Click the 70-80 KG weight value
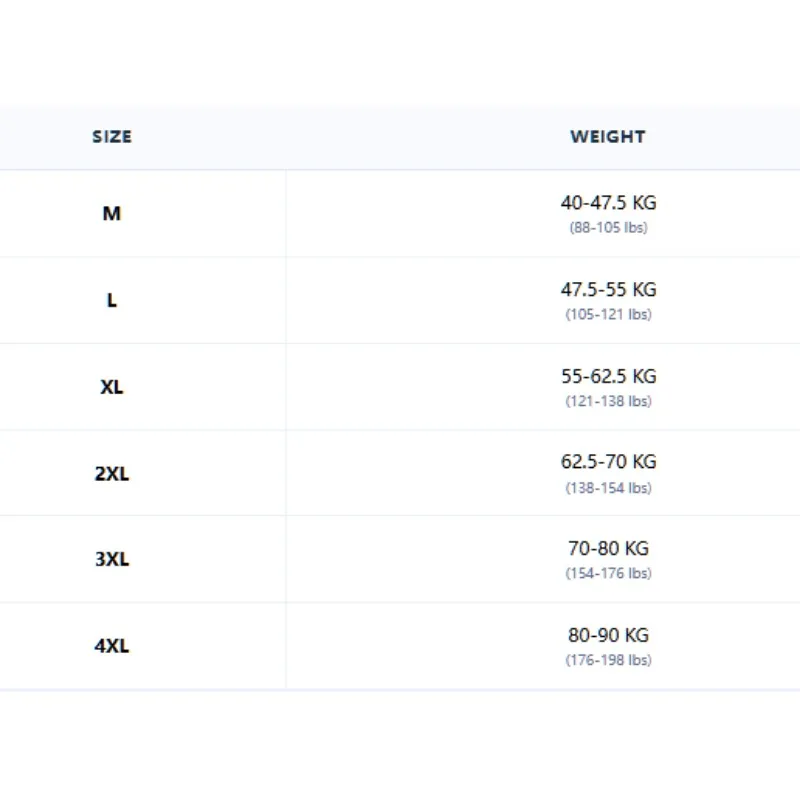 coord(608,548)
